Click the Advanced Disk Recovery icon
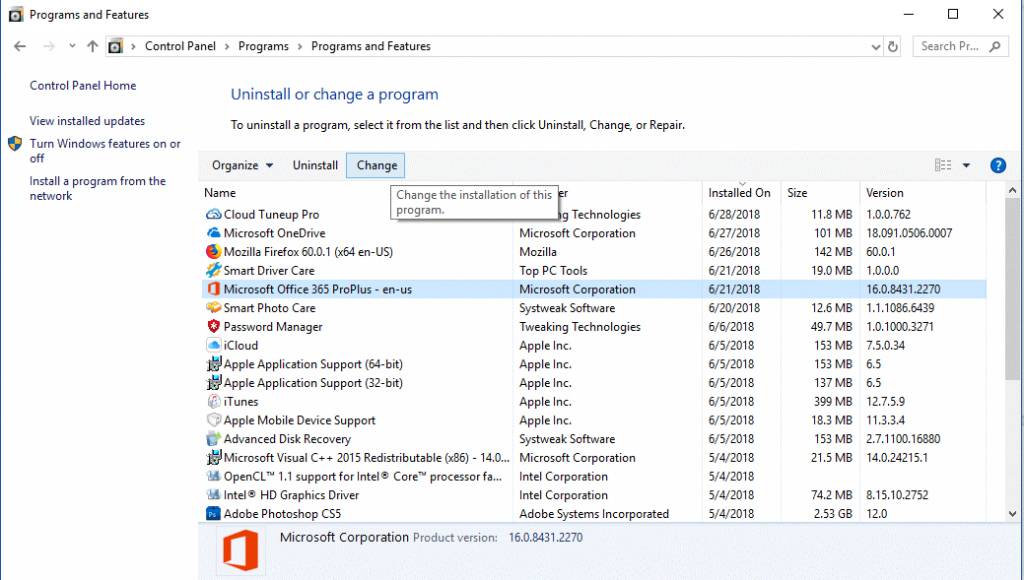Viewport: 1024px width, 580px height. 214,439
